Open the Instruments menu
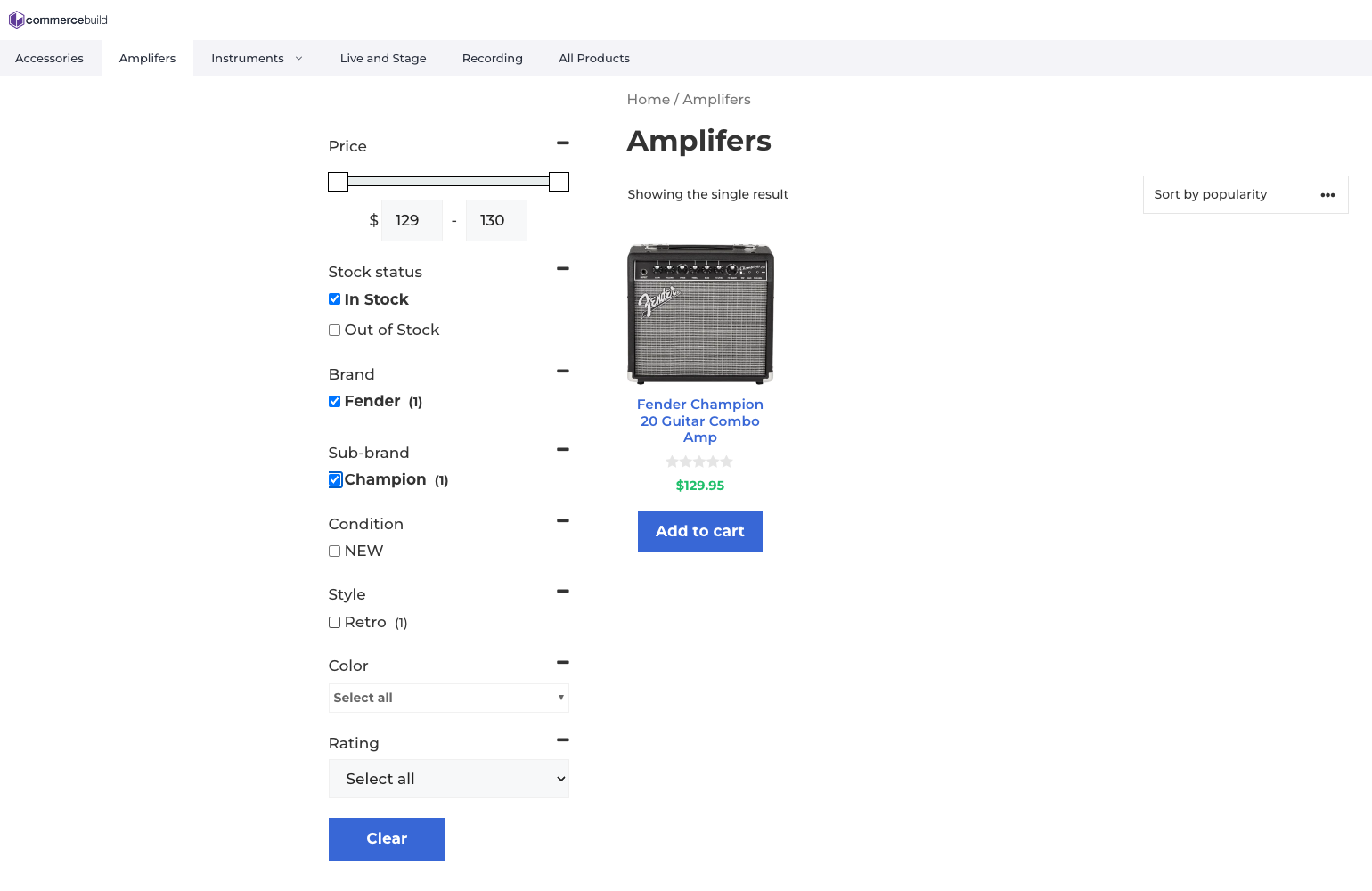The image size is (1372, 891). pyautogui.click(x=257, y=59)
